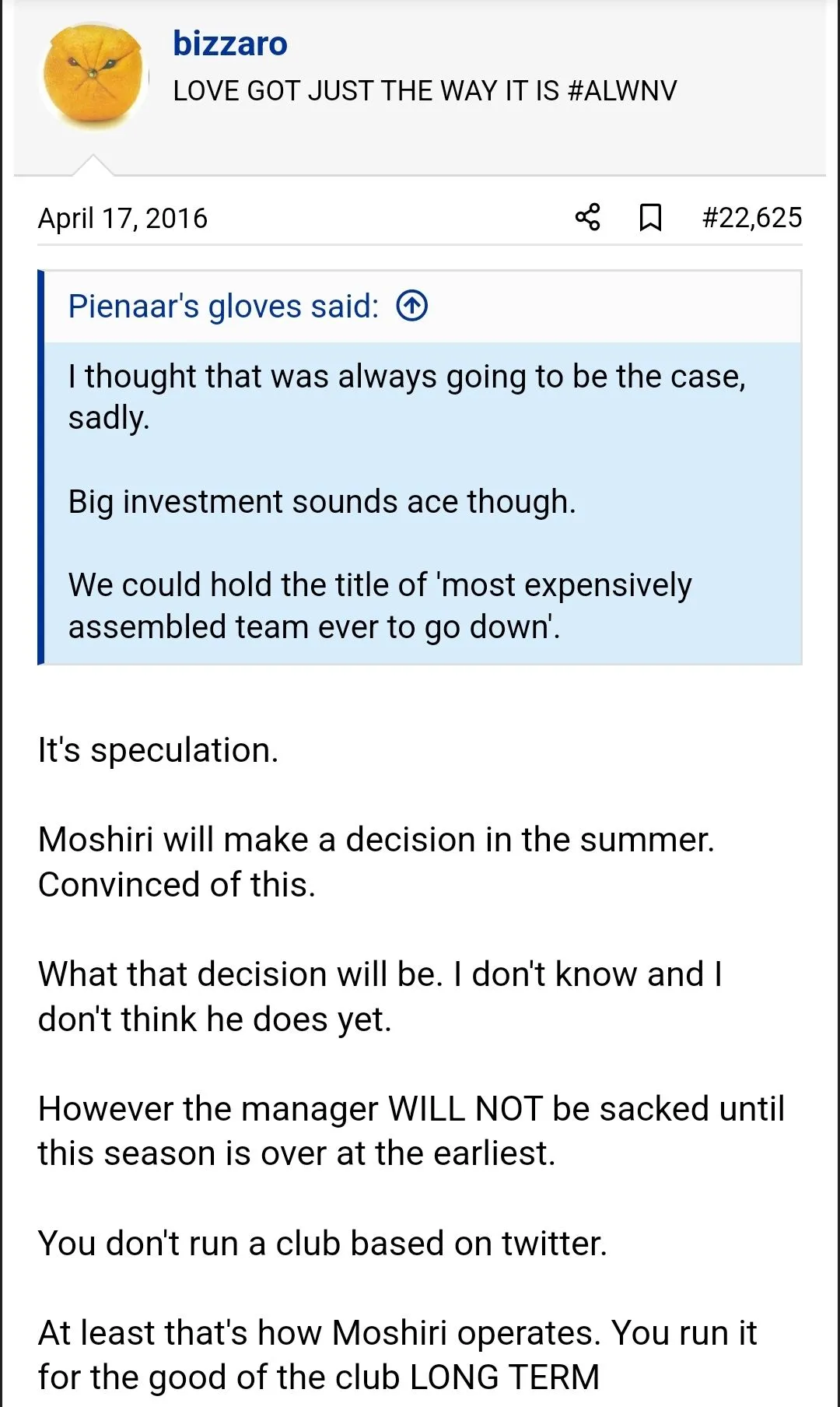Click the quoted line about 'most expensively assembled team'
Viewport: 840px width, 1407px height.
pyautogui.click(x=380, y=605)
